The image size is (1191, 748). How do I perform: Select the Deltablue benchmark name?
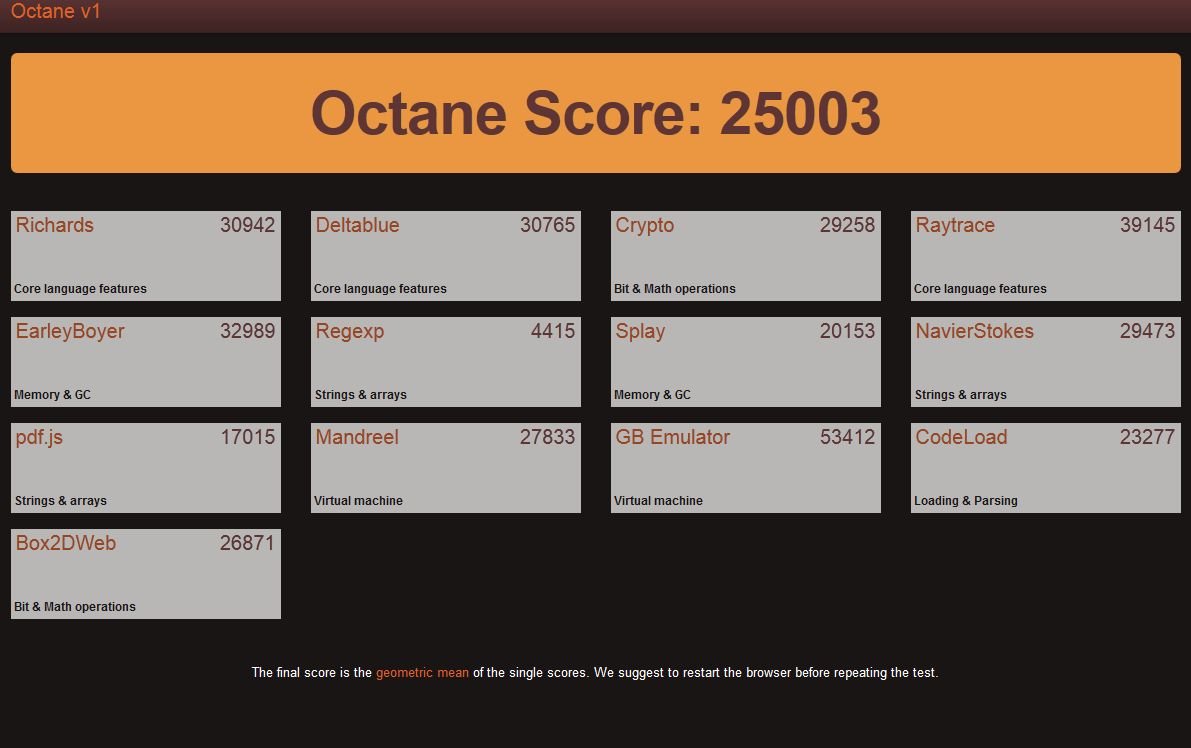pos(357,225)
